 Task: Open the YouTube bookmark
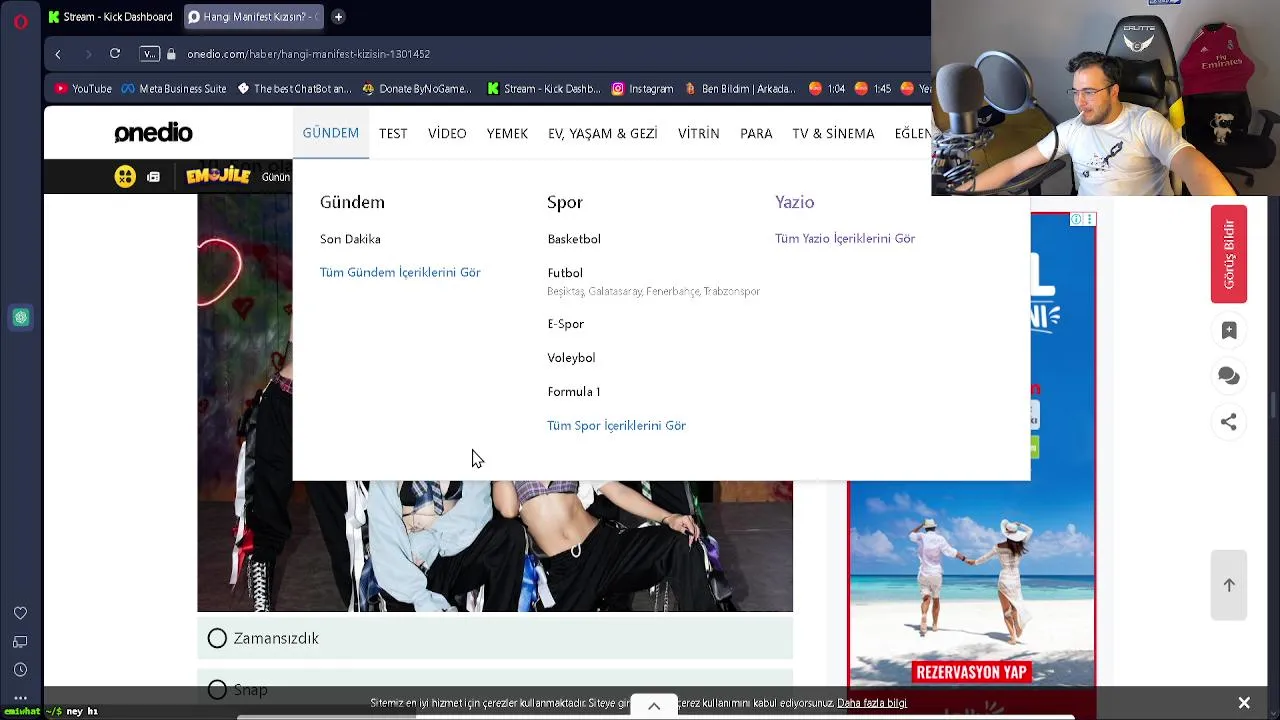pos(82,89)
